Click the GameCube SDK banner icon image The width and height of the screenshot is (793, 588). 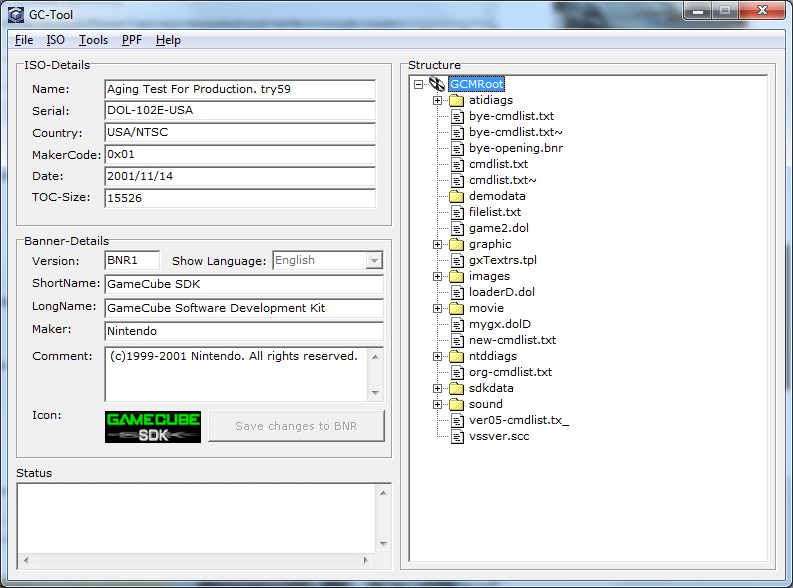(x=153, y=427)
